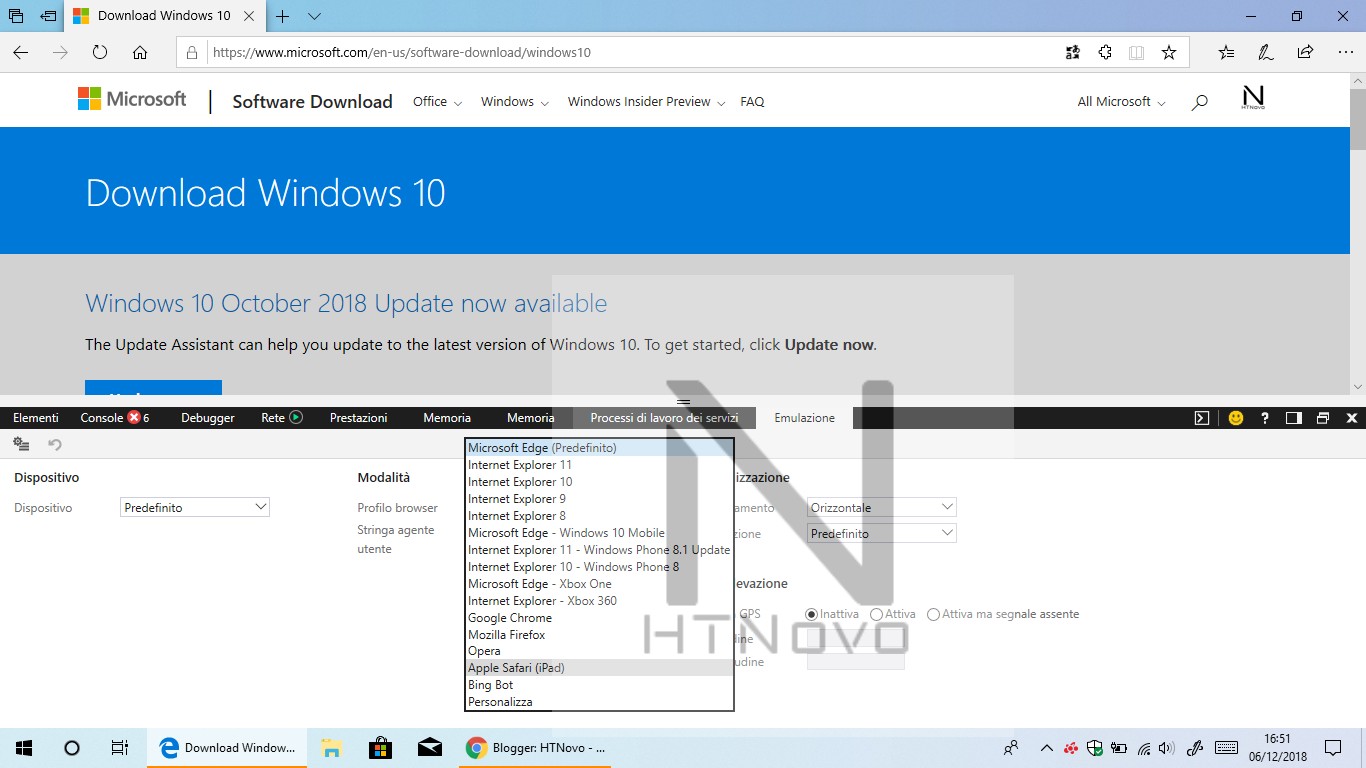Show tab previews chevron
Viewport: 1366px width, 768px height.
[314, 16]
